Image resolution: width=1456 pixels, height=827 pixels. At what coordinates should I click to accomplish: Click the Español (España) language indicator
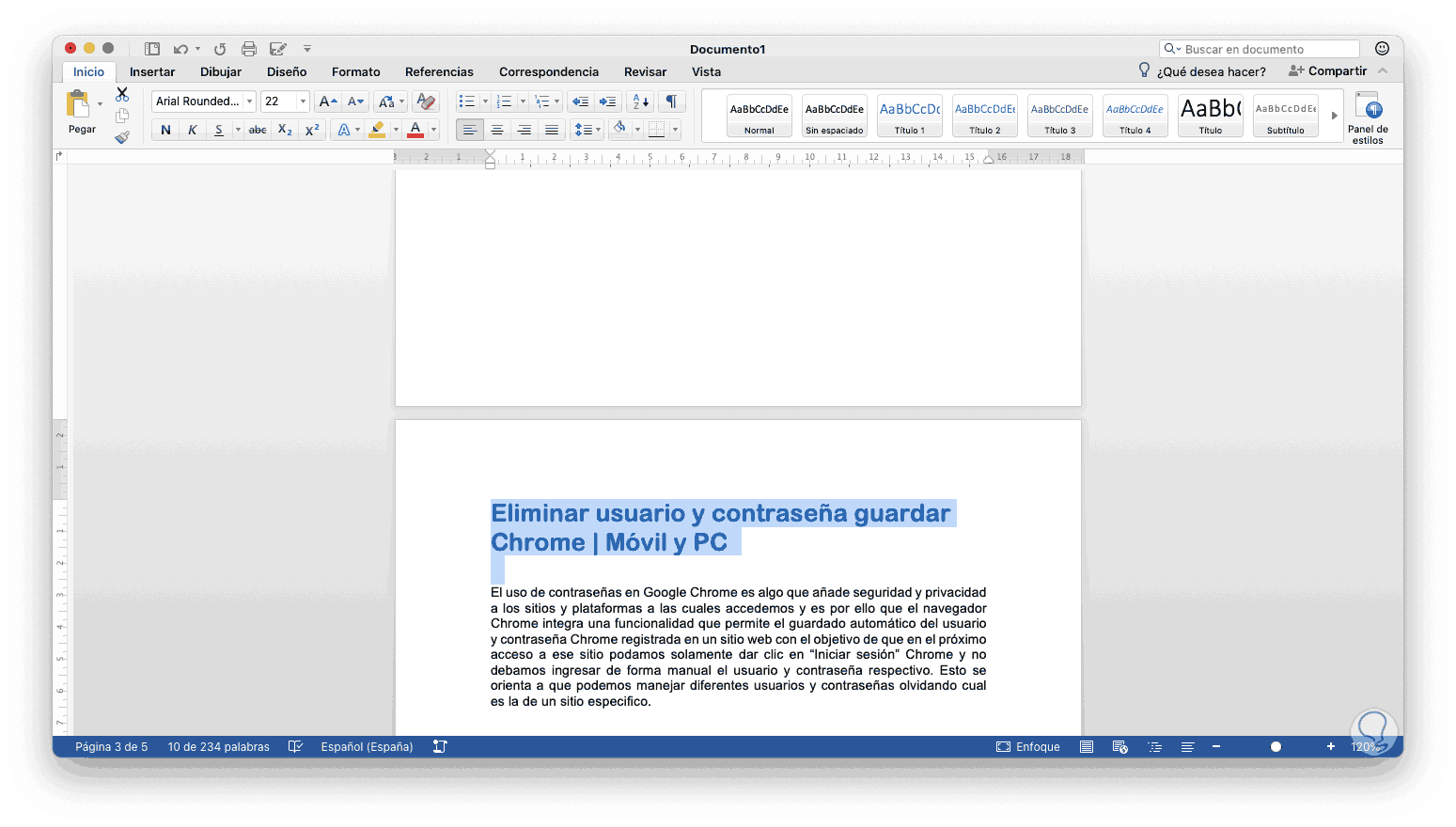pyautogui.click(x=367, y=747)
